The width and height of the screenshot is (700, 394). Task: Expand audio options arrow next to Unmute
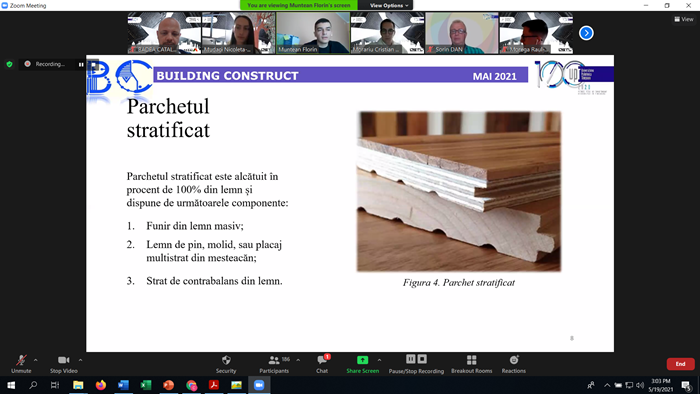36,360
